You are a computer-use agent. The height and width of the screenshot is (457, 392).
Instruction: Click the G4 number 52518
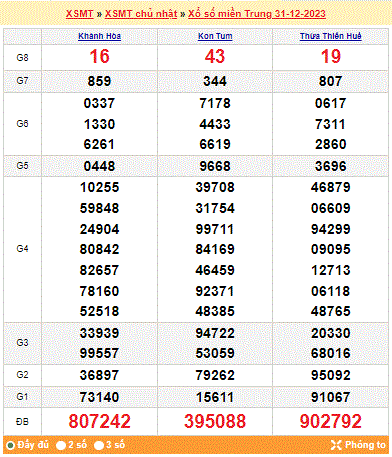click(99, 311)
